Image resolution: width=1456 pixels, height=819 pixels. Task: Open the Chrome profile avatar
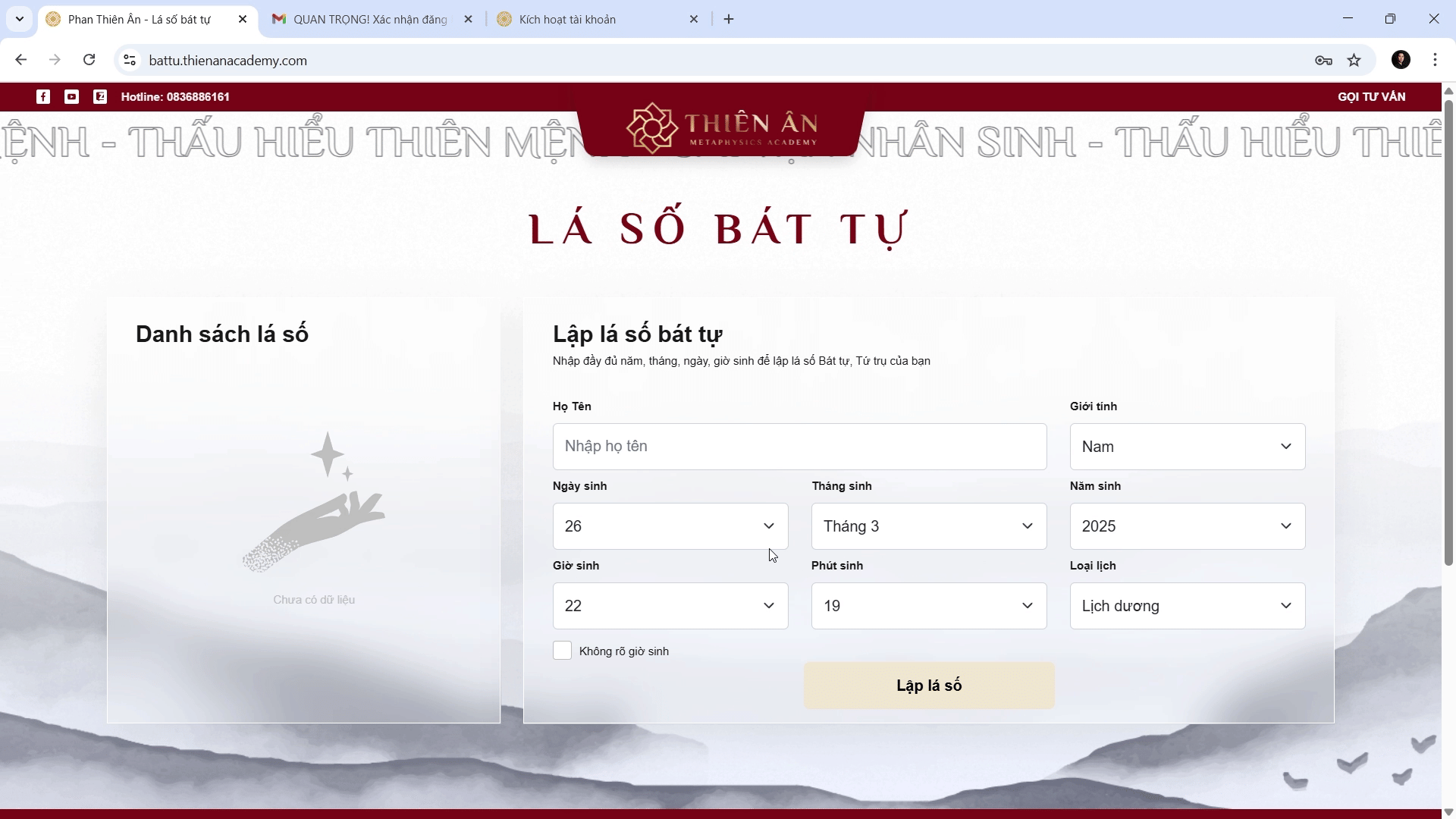pos(1401,60)
